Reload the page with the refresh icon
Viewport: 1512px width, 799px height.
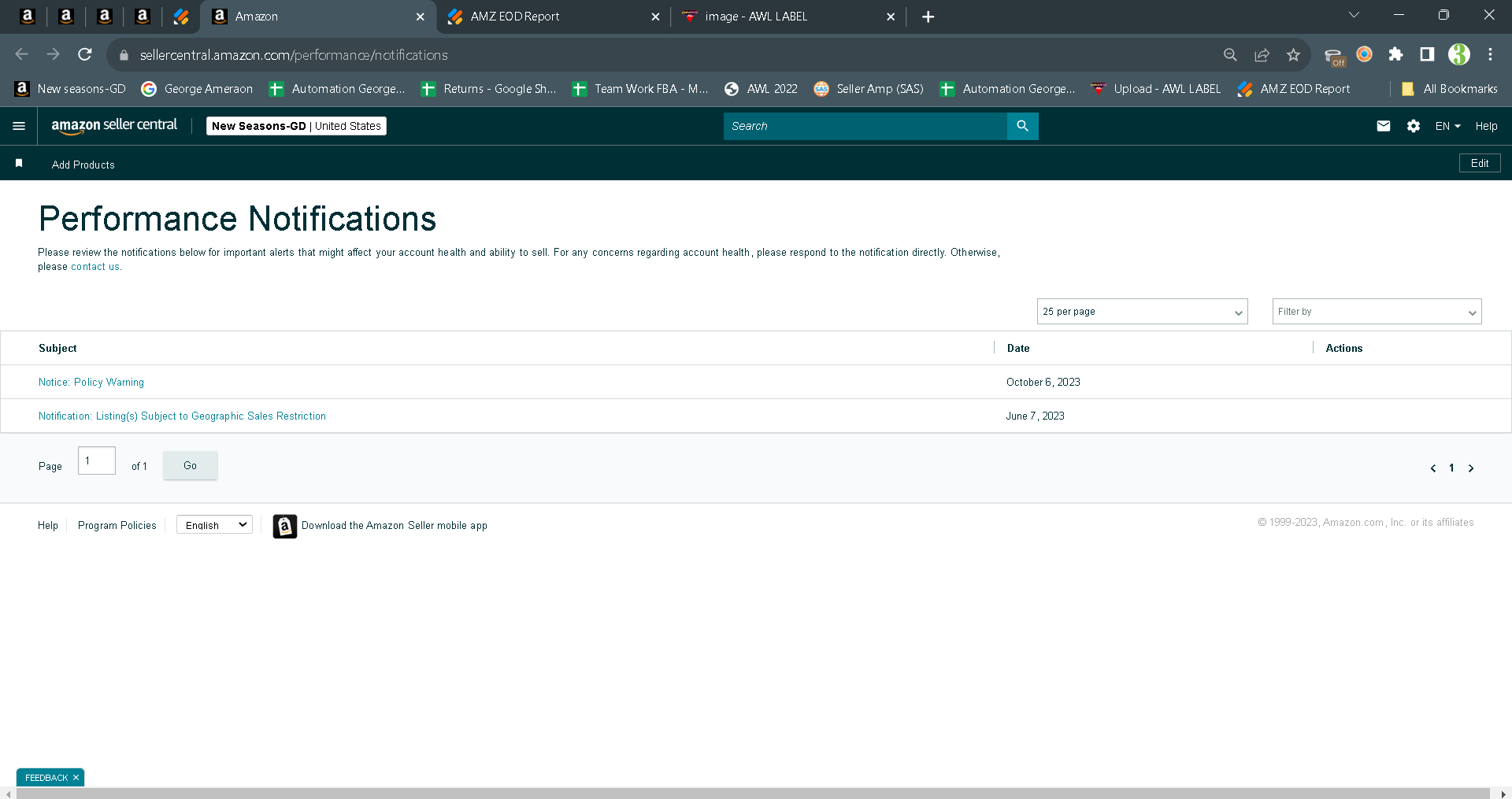(x=85, y=54)
